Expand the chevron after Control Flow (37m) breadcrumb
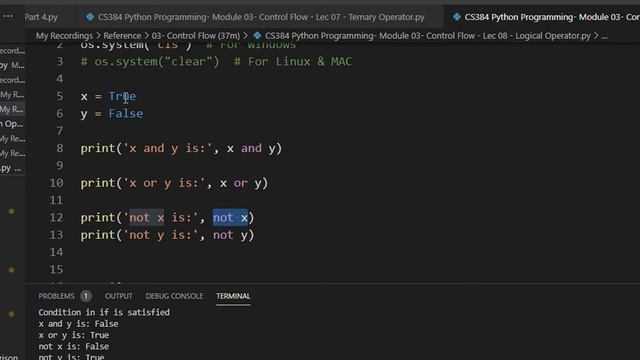 pos(245,36)
